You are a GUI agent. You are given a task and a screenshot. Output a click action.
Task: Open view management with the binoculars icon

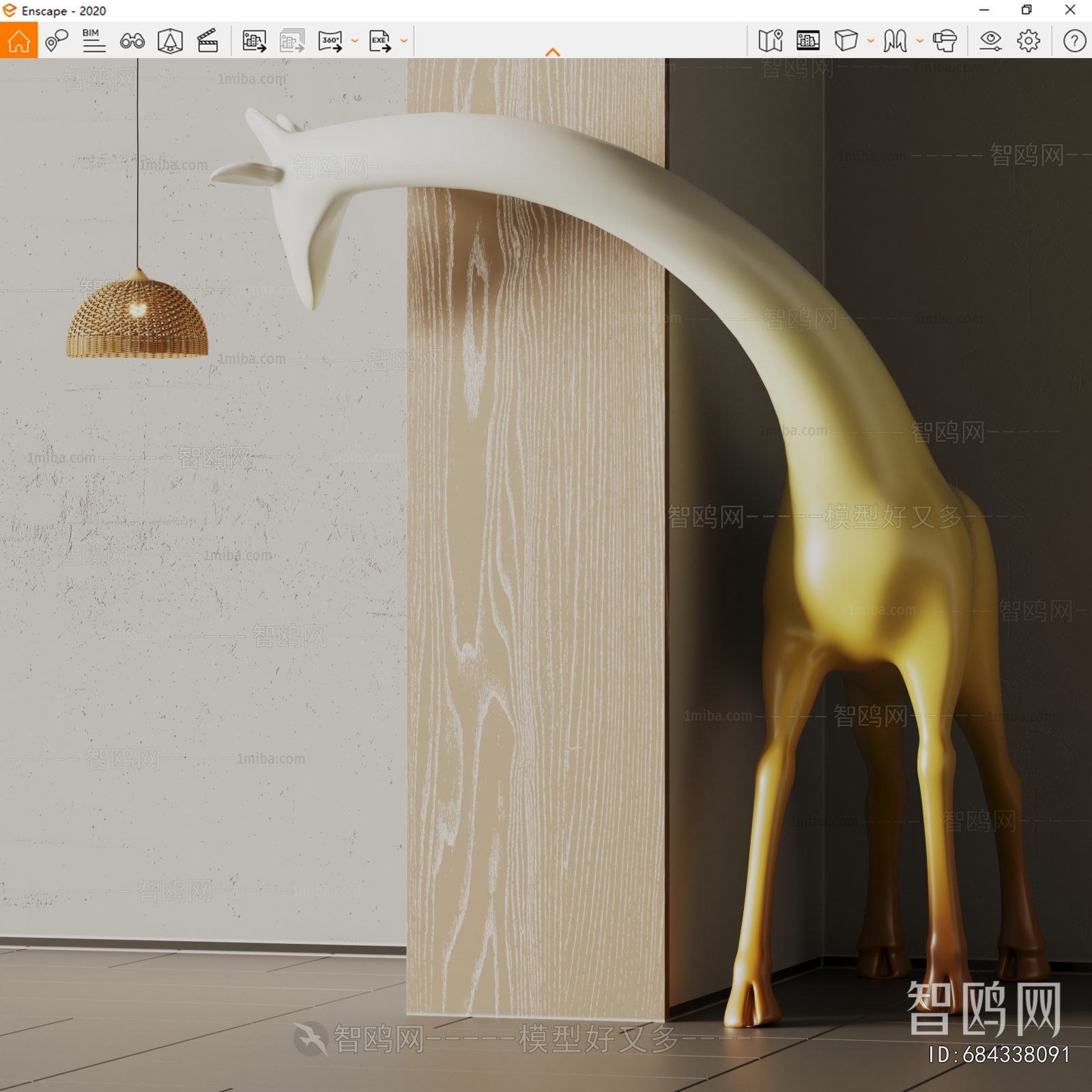coord(132,41)
